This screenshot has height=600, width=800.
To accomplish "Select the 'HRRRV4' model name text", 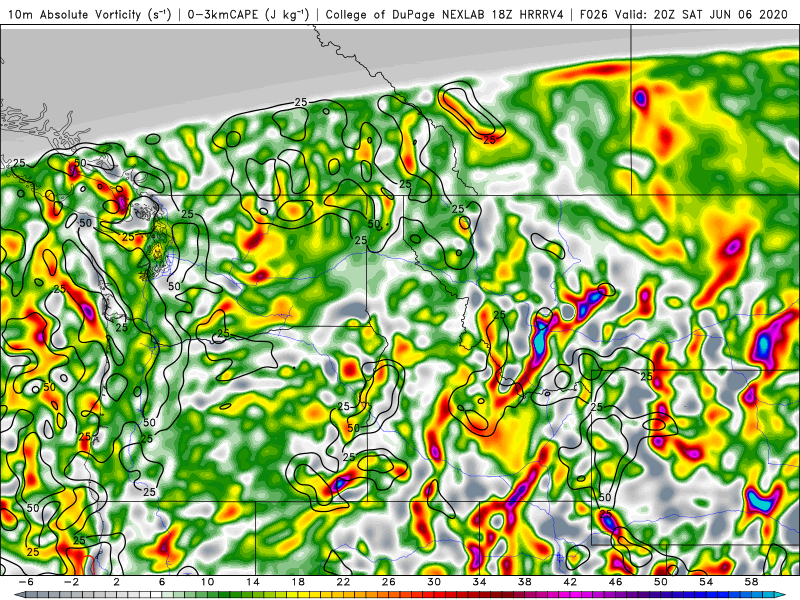I will point(541,14).
